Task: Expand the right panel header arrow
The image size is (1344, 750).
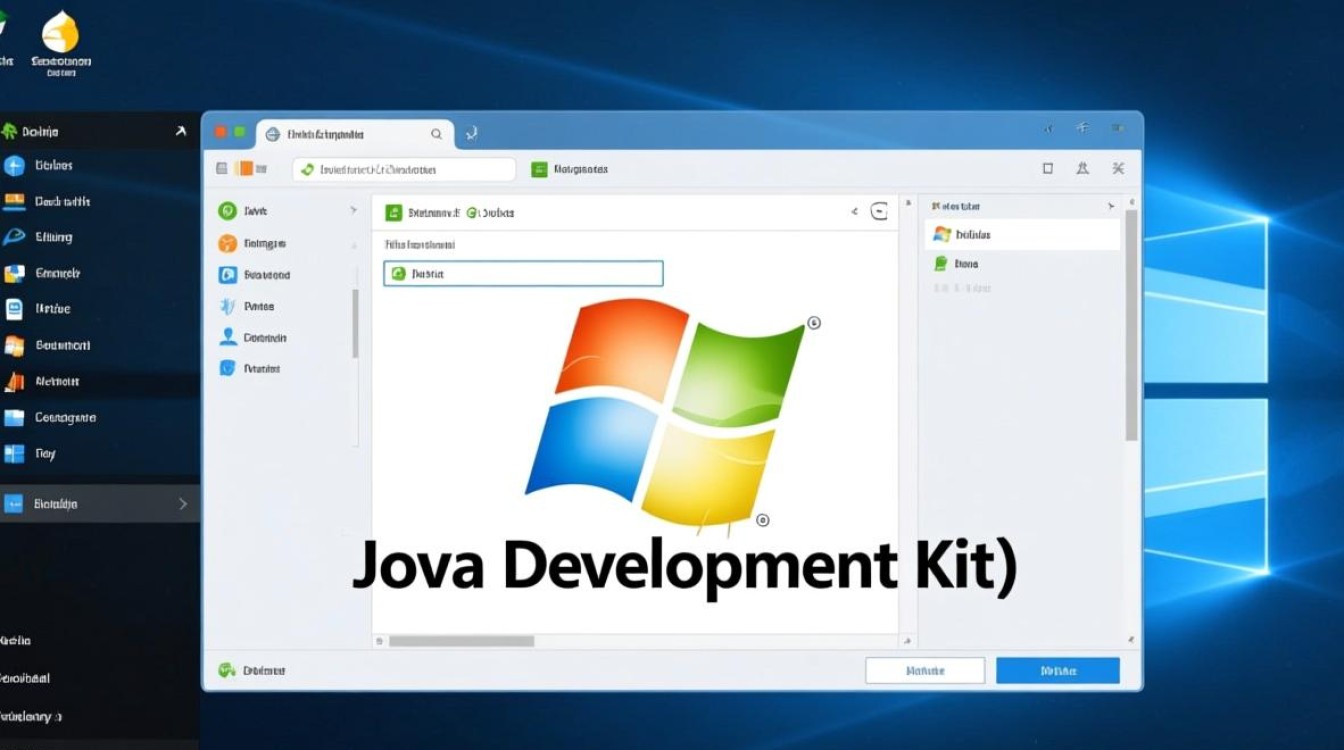Action: pos(1110,206)
